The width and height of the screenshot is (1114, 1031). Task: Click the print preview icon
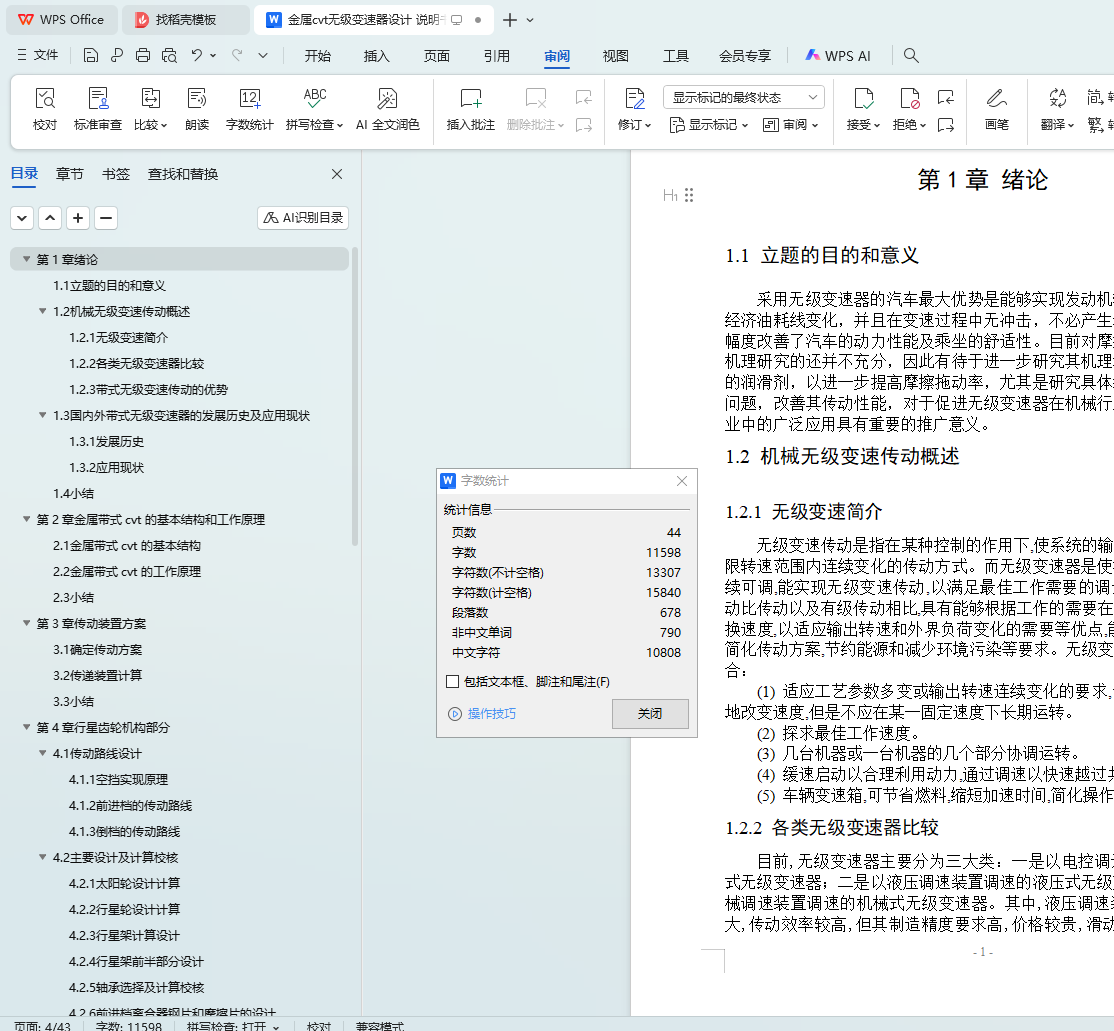click(x=169, y=55)
